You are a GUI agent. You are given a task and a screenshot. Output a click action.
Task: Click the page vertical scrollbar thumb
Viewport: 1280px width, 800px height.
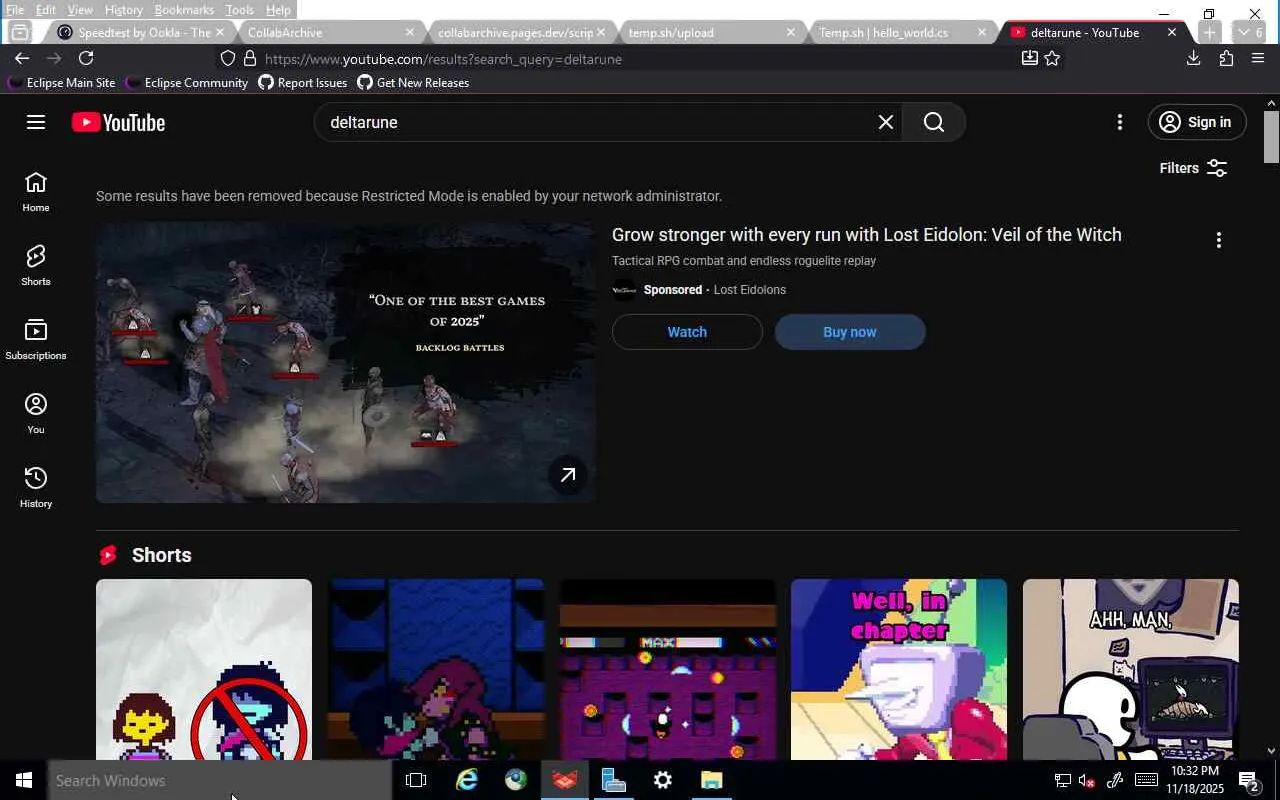pyautogui.click(x=1272, y=136)
